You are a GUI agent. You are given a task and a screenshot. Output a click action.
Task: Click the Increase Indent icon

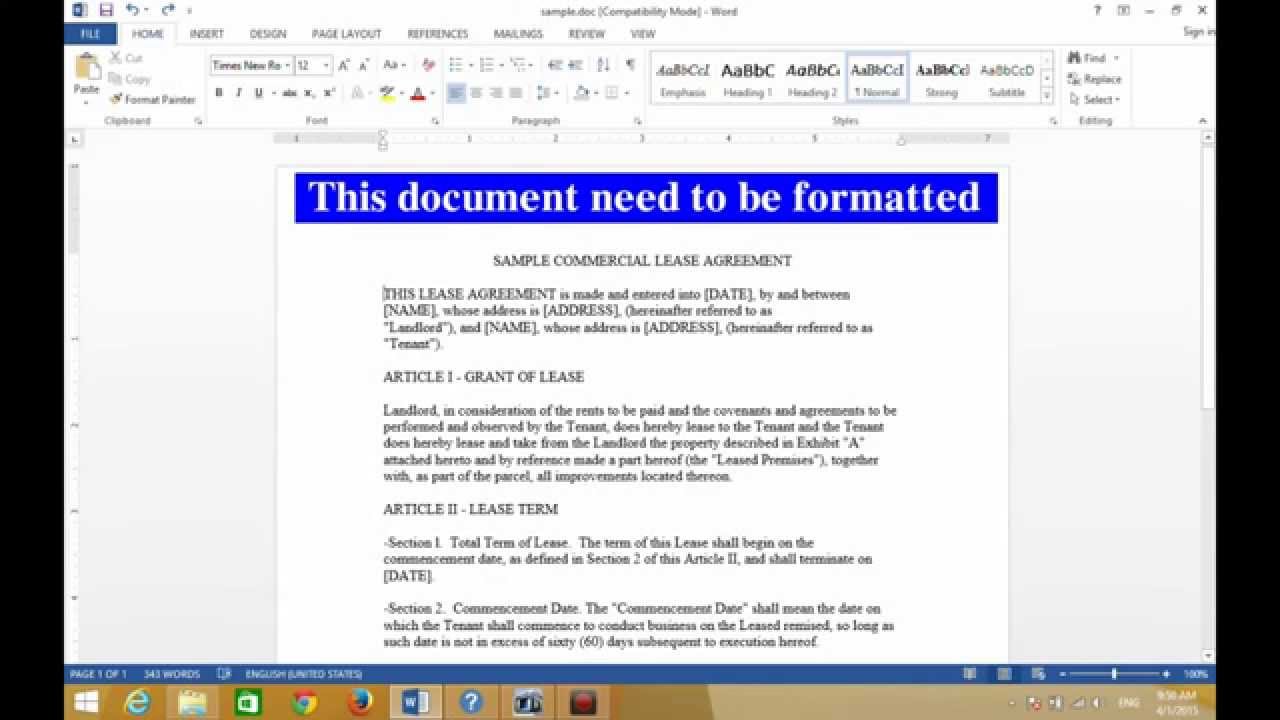[x=575, y=65]
